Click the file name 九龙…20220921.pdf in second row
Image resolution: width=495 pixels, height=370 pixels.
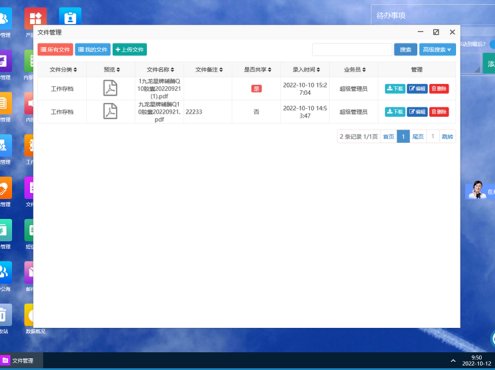159,112
